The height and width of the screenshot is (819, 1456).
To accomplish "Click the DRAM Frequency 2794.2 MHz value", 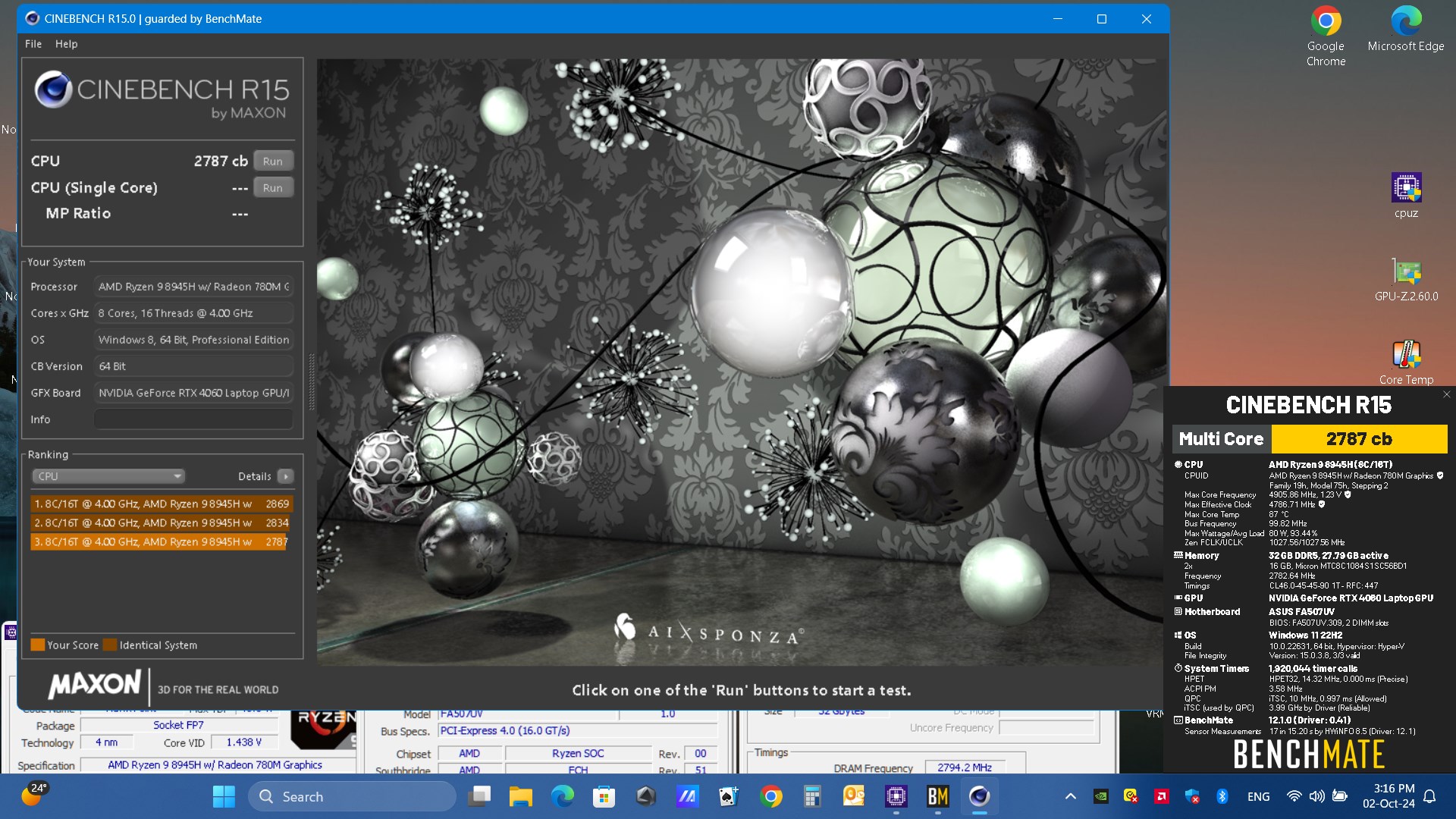I will pos(965,767).
